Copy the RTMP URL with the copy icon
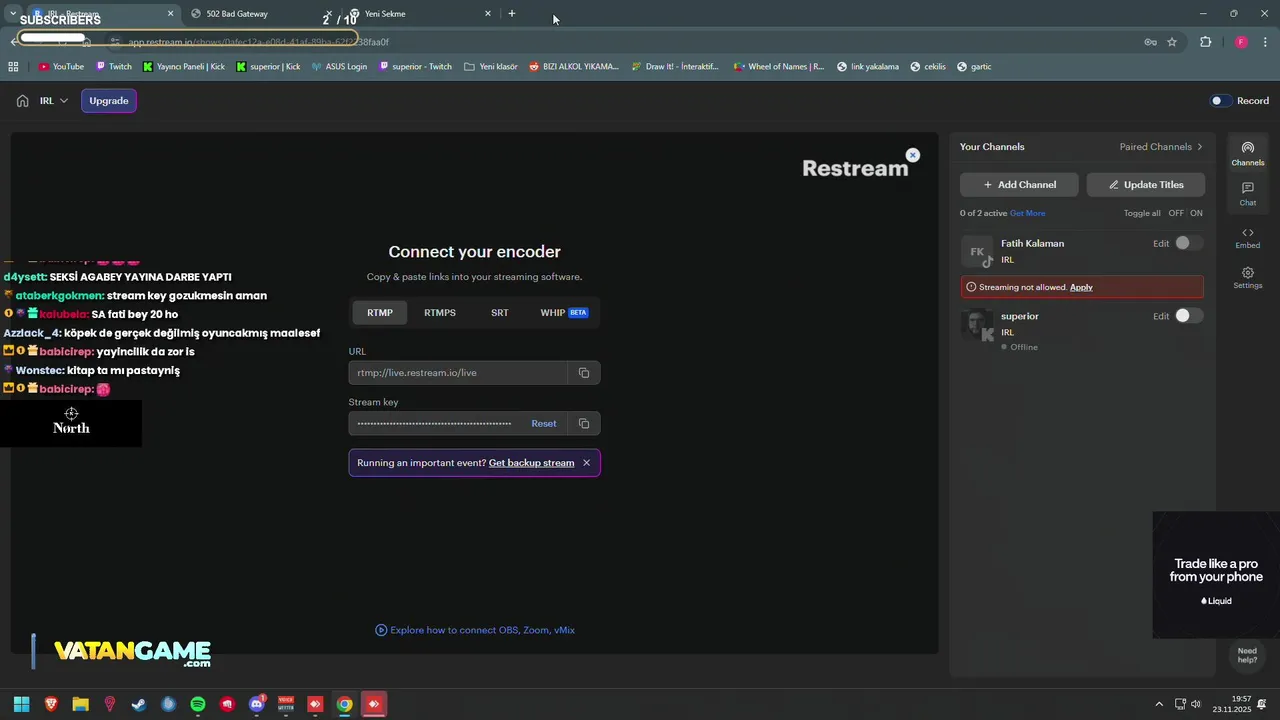The width and height of the screenshot is (1280, 720). point(584,373)
